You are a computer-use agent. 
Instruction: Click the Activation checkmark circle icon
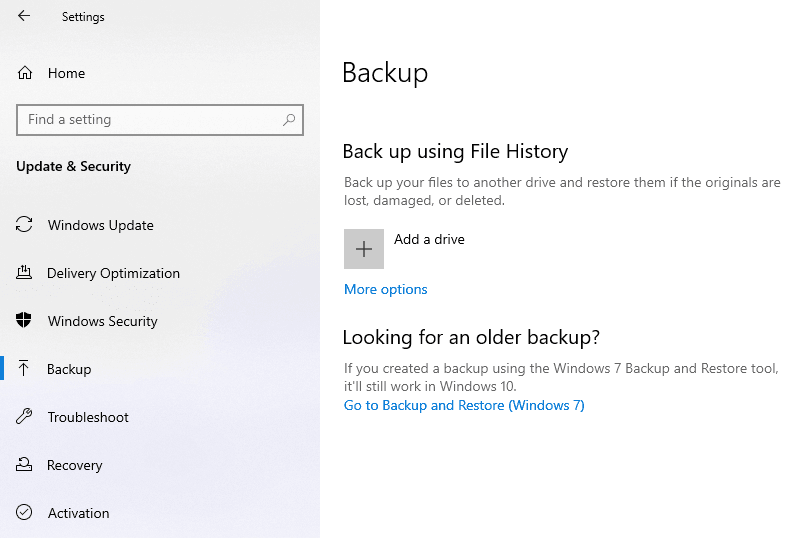[25, 513]
